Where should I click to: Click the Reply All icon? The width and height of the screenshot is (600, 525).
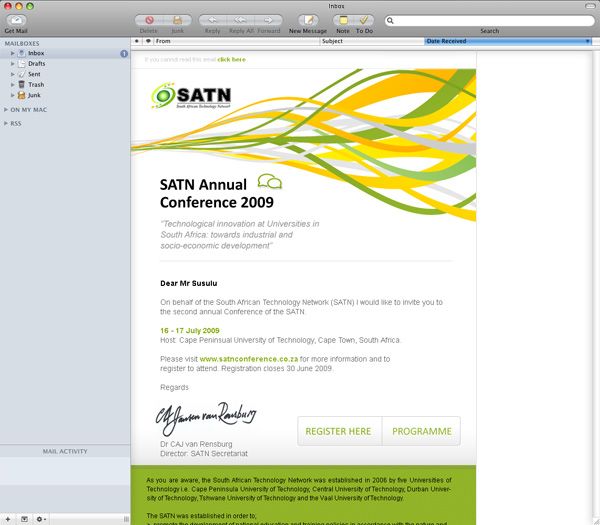[x=240, y=20]
